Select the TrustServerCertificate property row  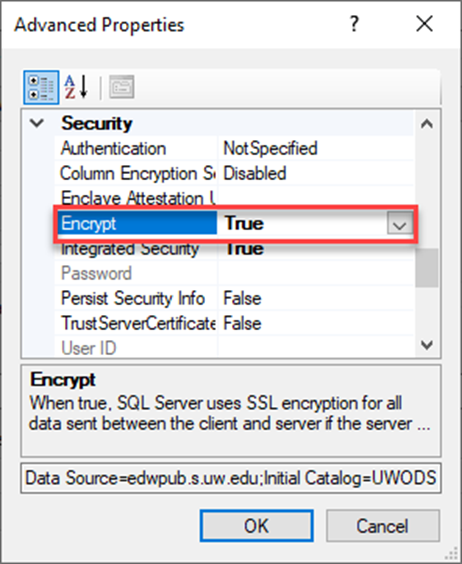234,323
